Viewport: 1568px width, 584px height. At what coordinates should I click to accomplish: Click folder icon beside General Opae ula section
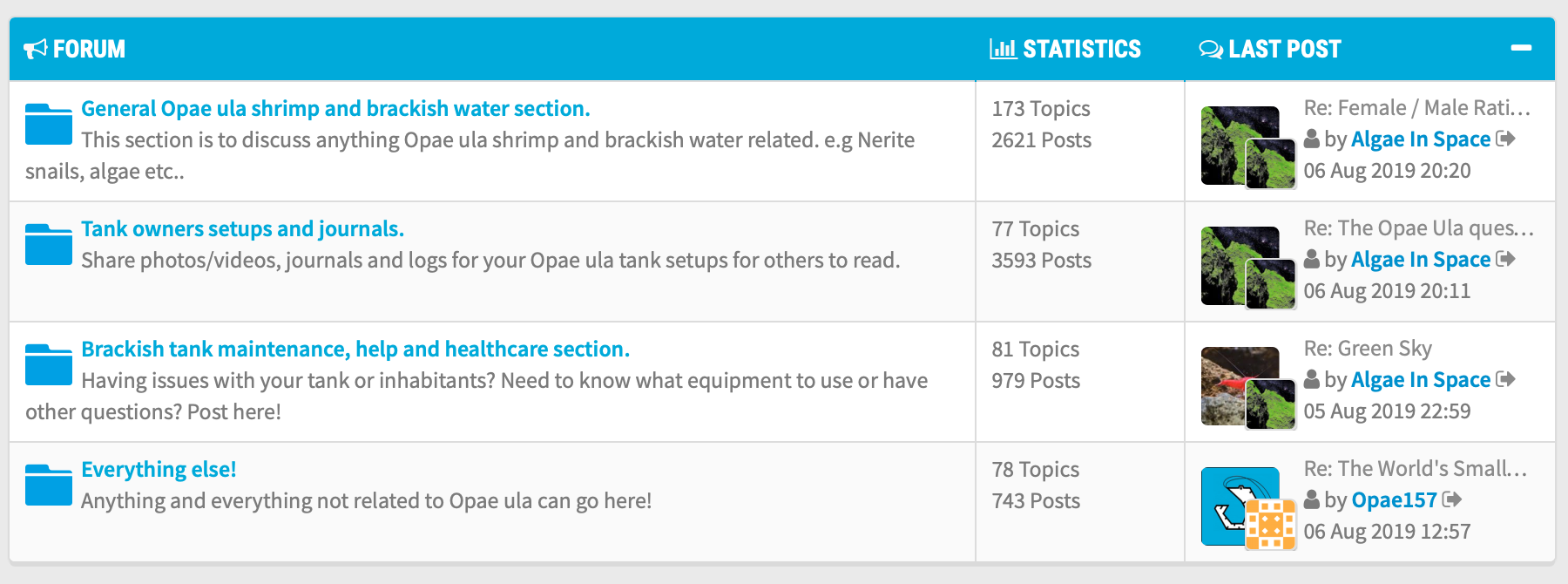pyautogui.click(x=48, y=124)
